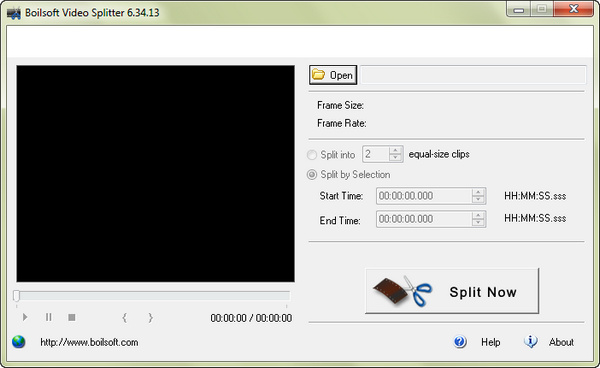Click the About info icon
The height and width of the screenshot is (368, 600).
point(530,341)
